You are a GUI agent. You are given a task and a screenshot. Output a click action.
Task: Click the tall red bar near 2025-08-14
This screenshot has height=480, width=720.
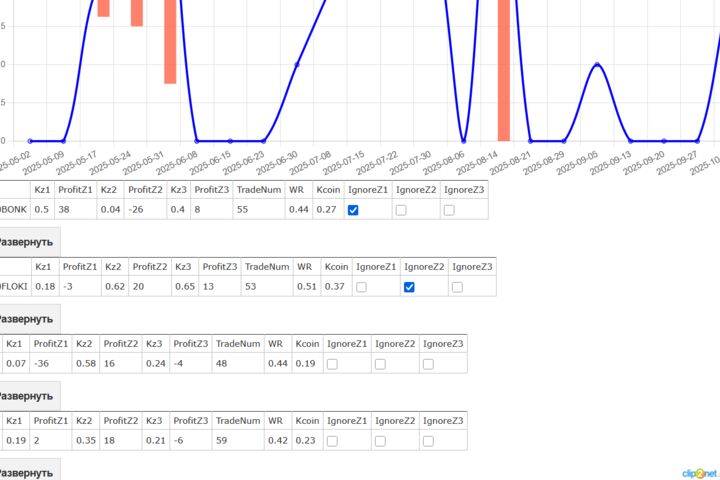504,70
